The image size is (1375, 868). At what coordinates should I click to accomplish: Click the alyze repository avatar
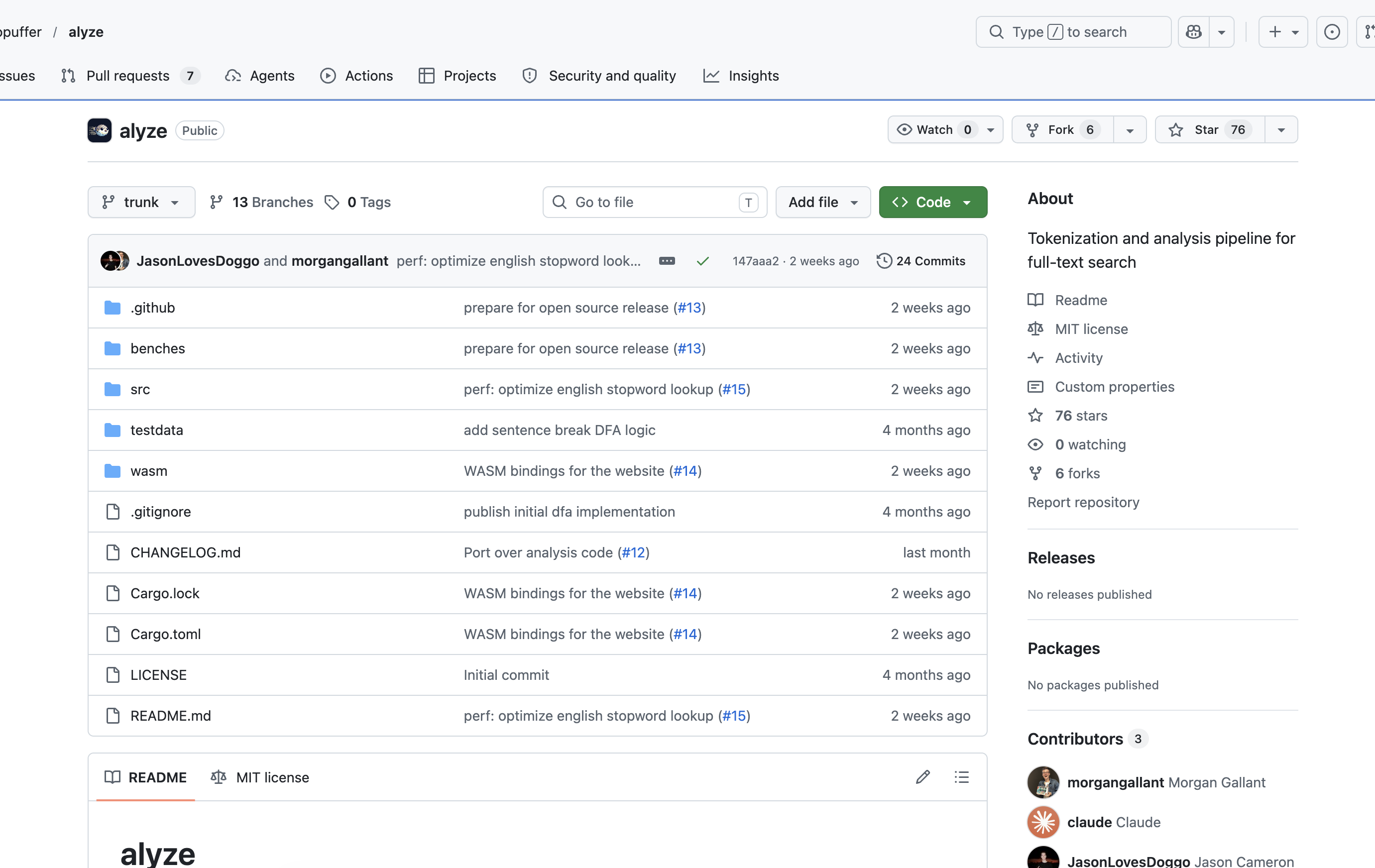pos(100,130)
